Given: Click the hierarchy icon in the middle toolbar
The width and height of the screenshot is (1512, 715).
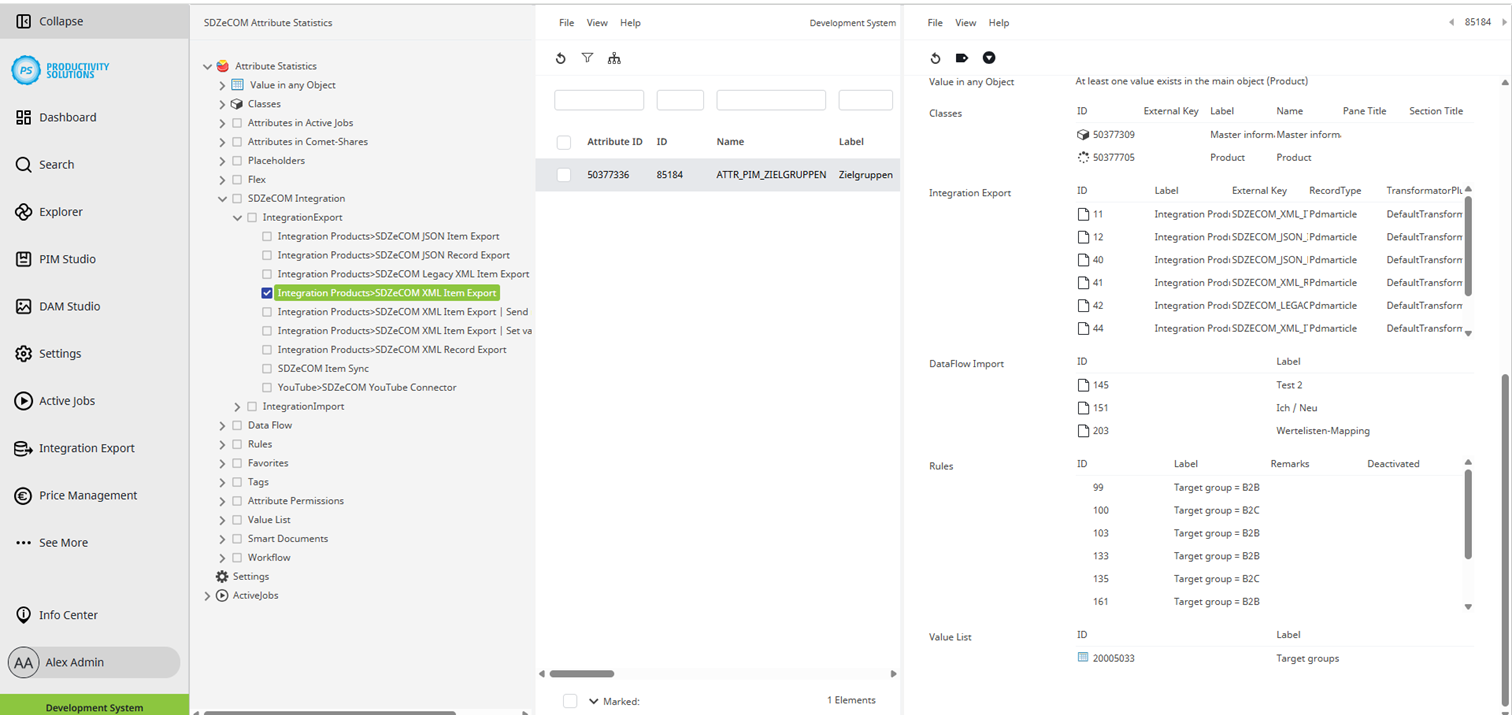Looking at the screenshot, I should click(614, 58).
